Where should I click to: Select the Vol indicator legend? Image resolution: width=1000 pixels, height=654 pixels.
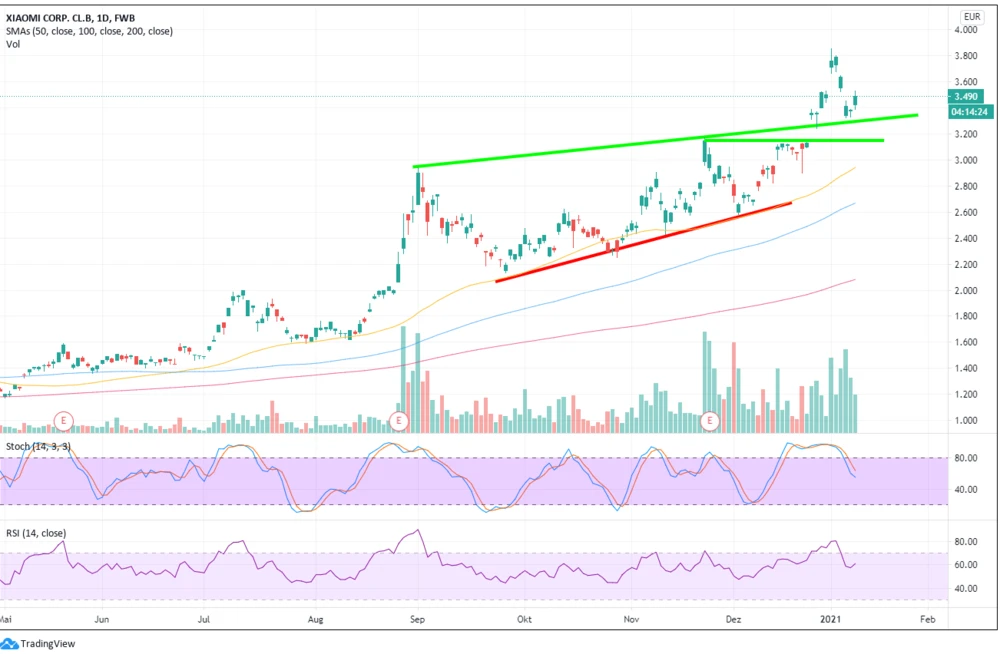[12, 45]
